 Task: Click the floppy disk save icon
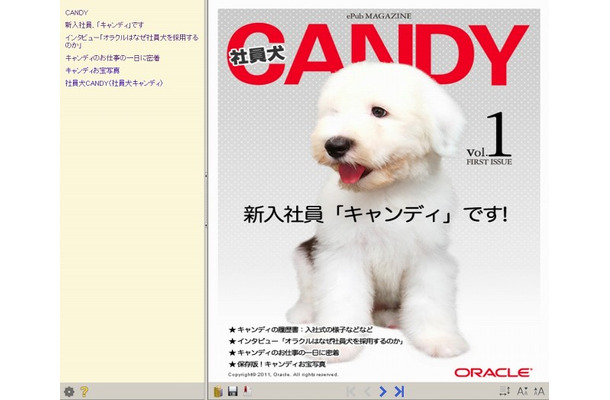233,391
